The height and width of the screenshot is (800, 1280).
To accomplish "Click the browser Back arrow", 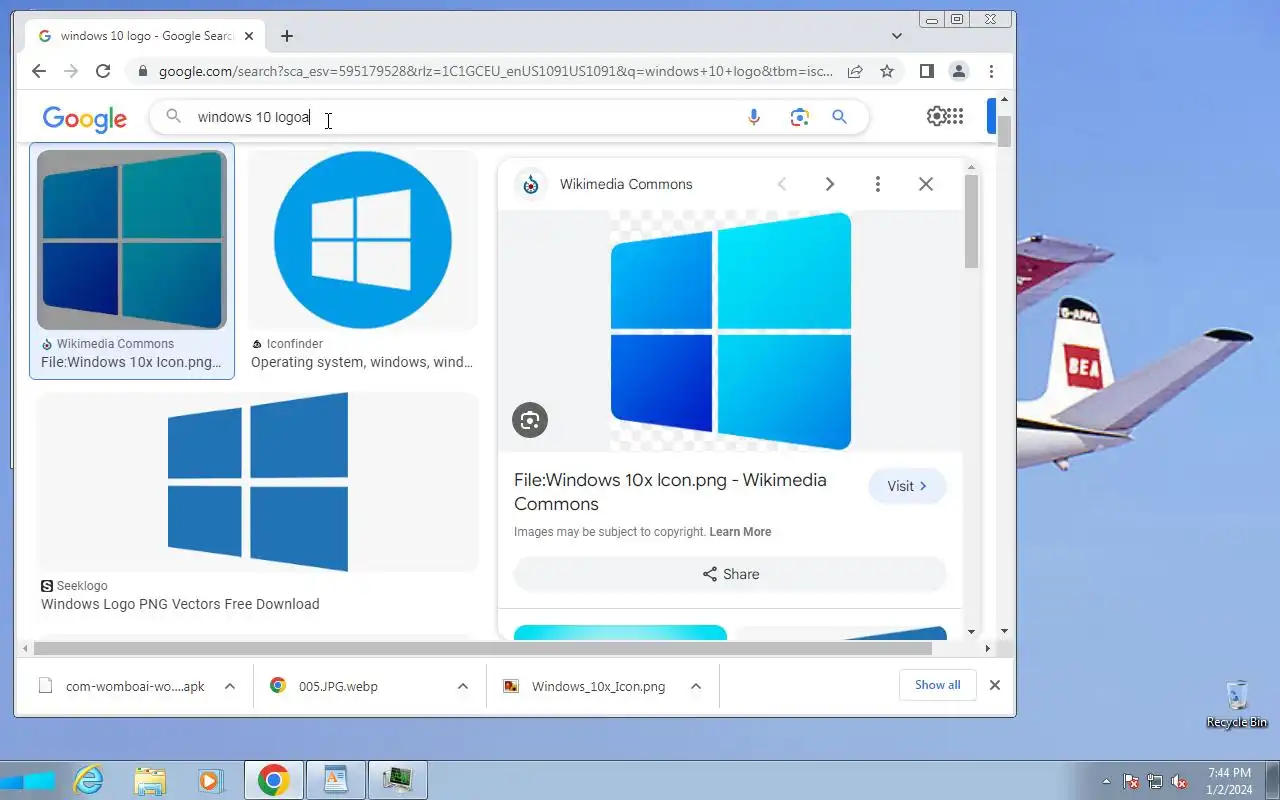I will coord(39,71).
